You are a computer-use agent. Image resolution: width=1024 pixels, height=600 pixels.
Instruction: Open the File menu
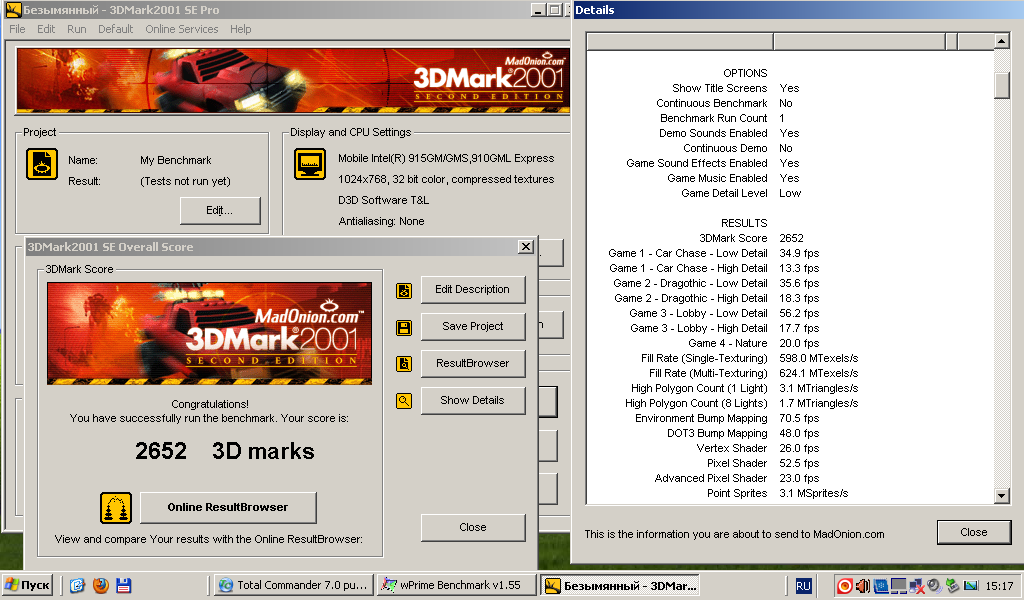[x=17, y=29]
